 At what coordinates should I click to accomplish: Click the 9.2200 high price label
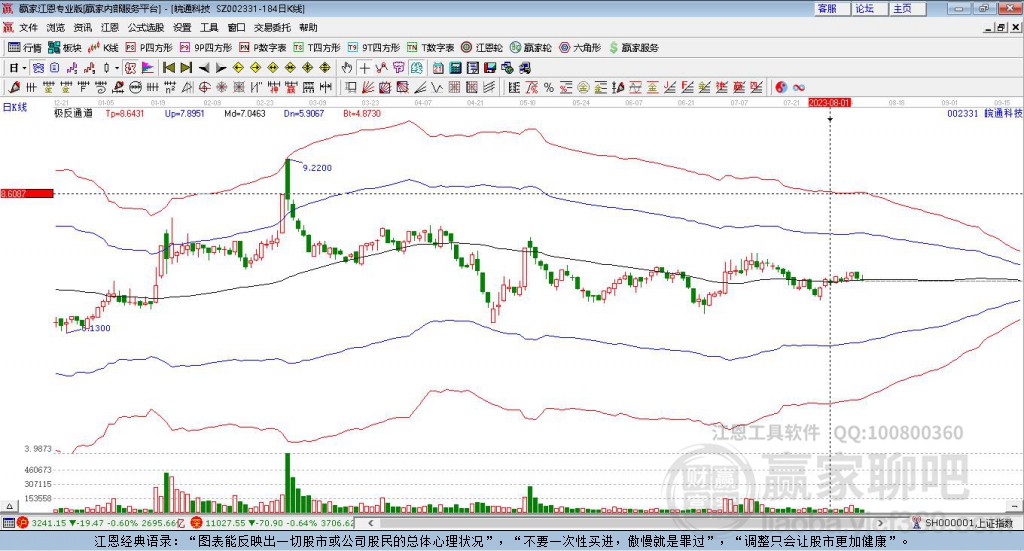click(317, 168)
